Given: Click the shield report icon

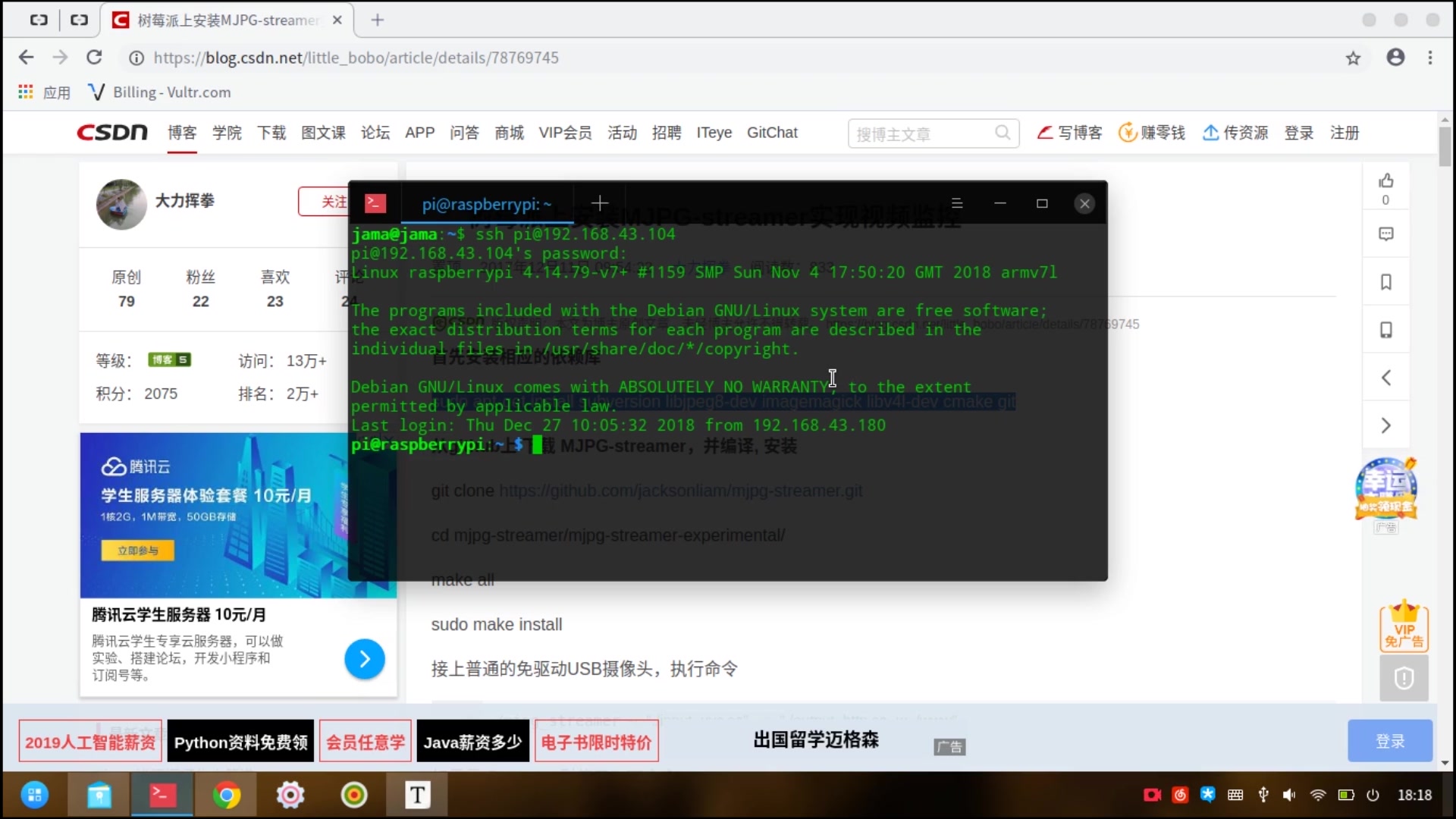Looking at the screenshot, I should (x=1404, y=678).
